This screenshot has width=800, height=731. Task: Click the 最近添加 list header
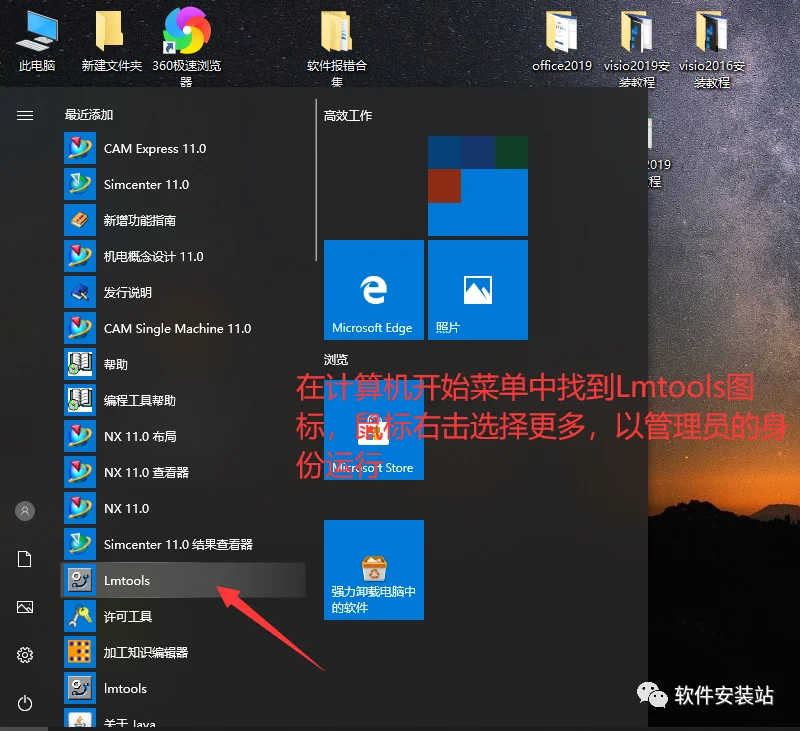pyautogui.click(x=89, y=115)
